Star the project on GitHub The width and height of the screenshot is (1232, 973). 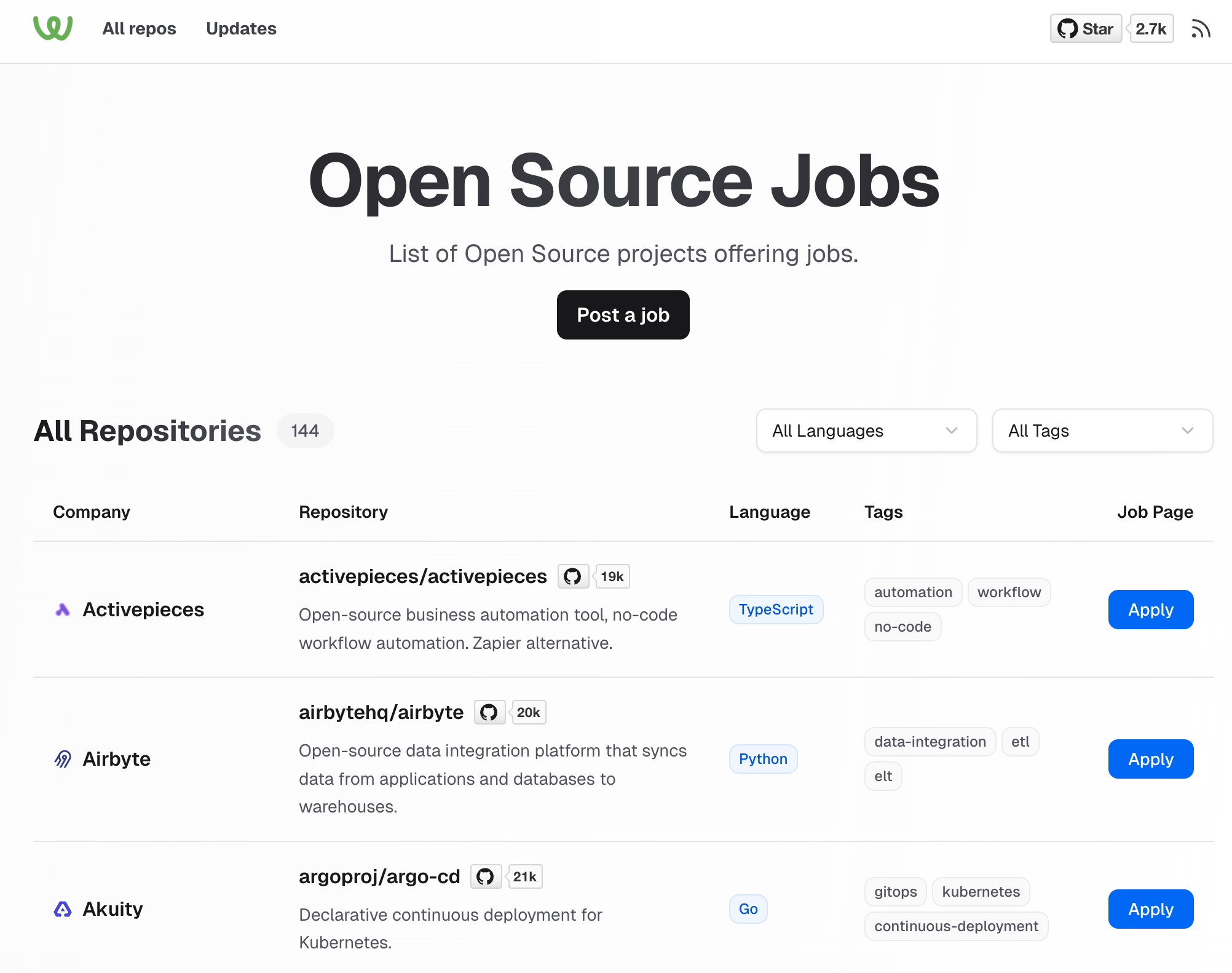[x=1086, y=28]
